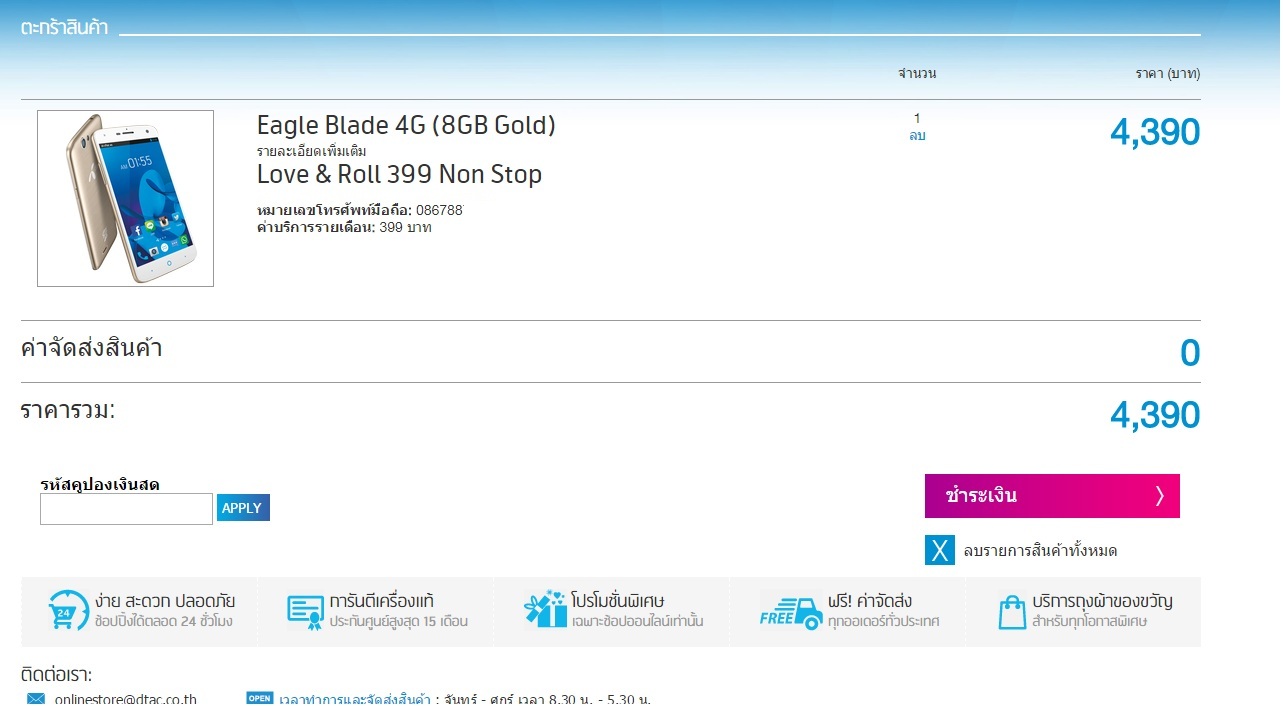Image resolution: width=1283 pixels, height=706 pixels.
Task: Click การันตีเครื่องแท้ banner text
Action: [x=382, y=601]
